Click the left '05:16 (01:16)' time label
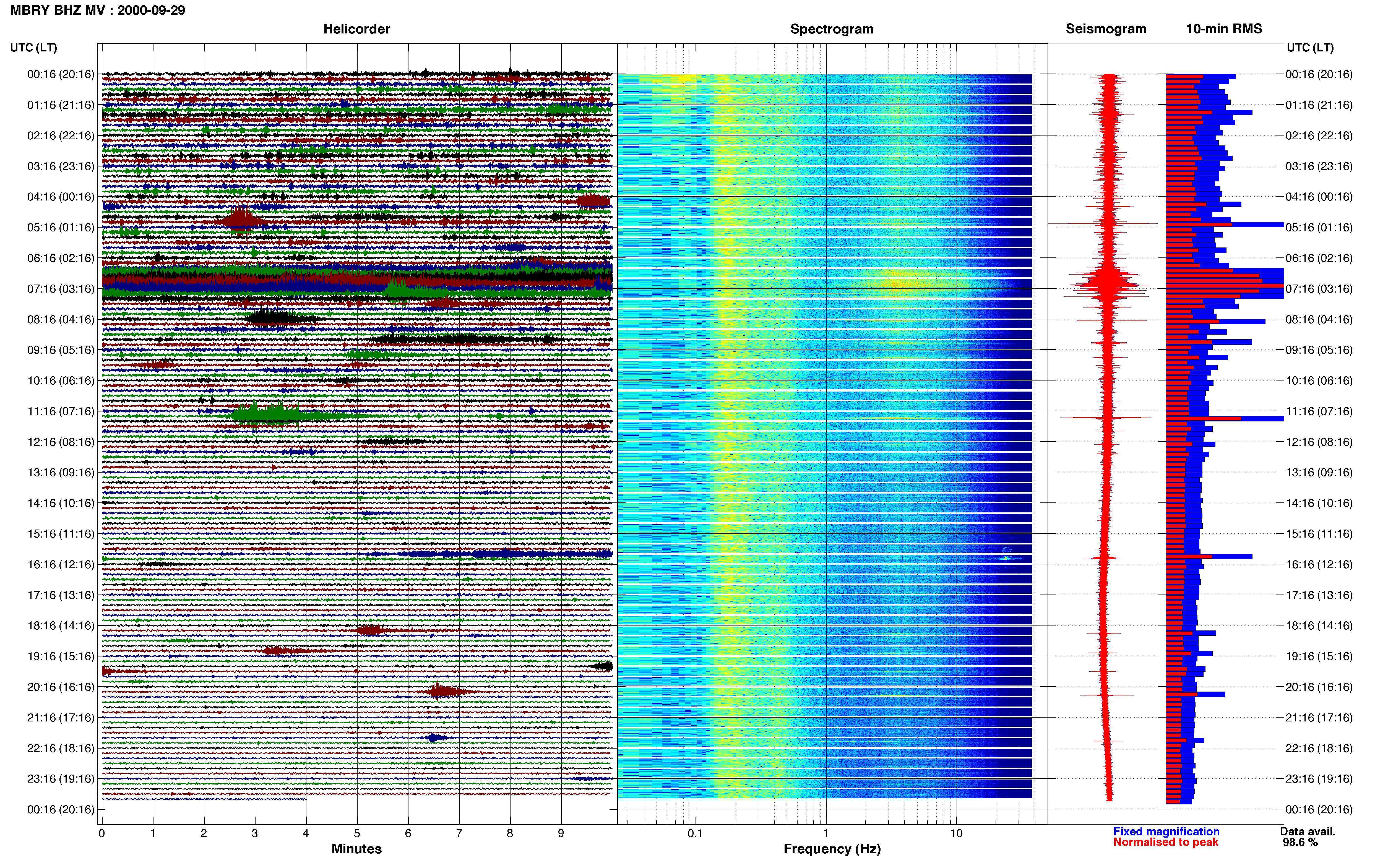 coord(61,227)
